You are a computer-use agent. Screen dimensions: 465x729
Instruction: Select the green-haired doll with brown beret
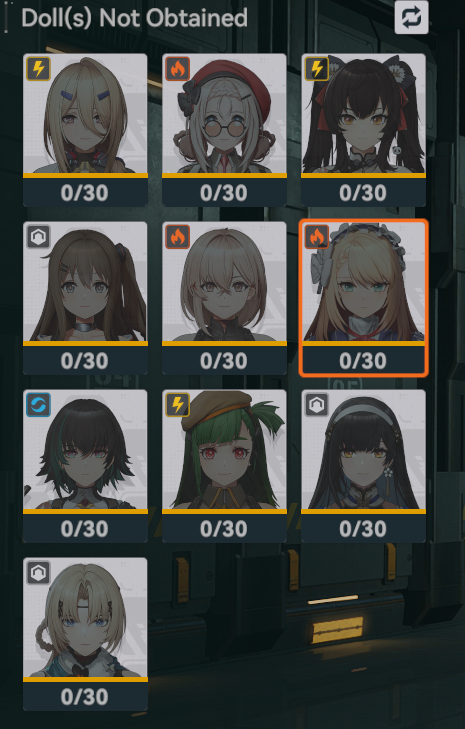[x=224, y=466]
